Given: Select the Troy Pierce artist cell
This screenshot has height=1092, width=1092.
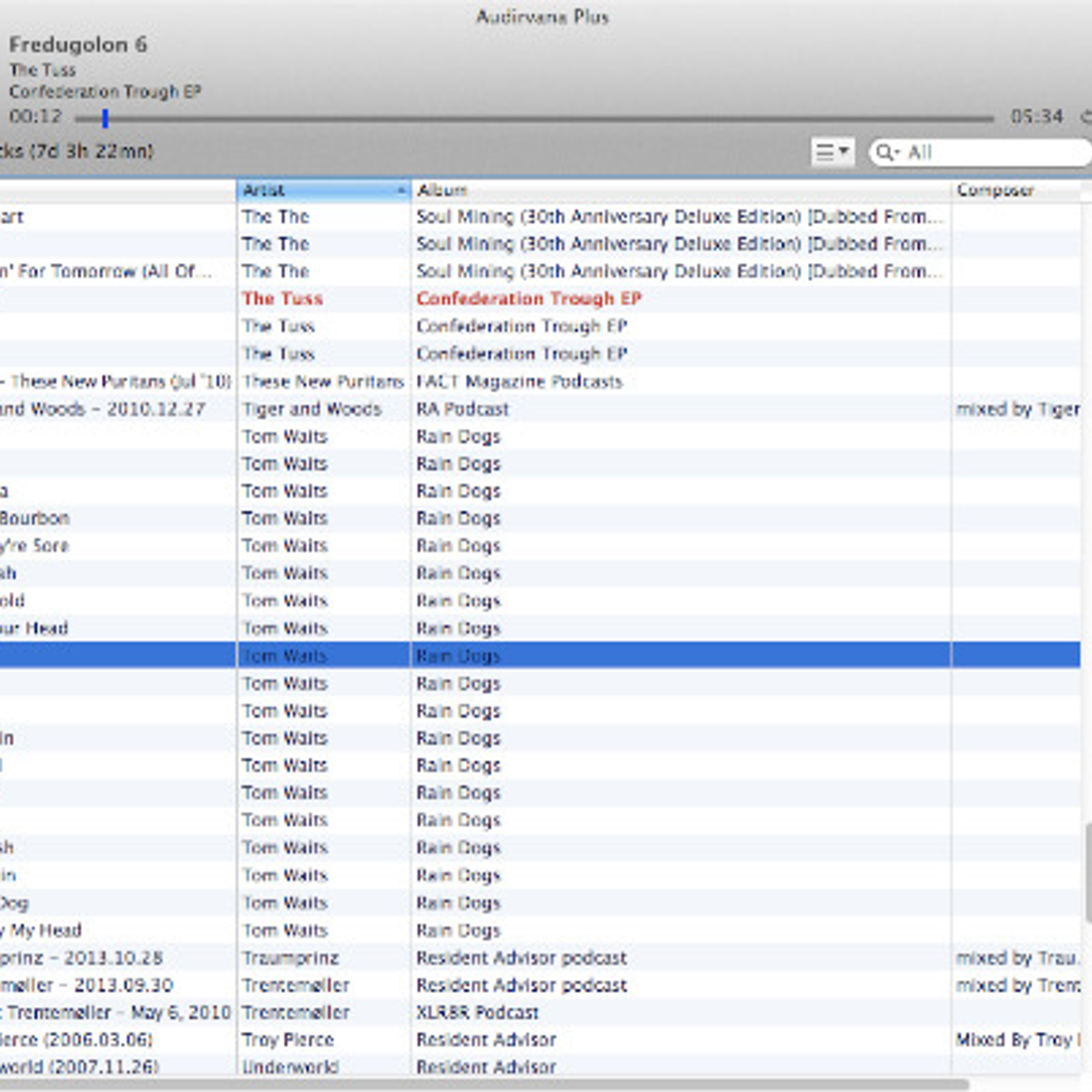Looking at the screenshot, I should tap(288, 1039).
